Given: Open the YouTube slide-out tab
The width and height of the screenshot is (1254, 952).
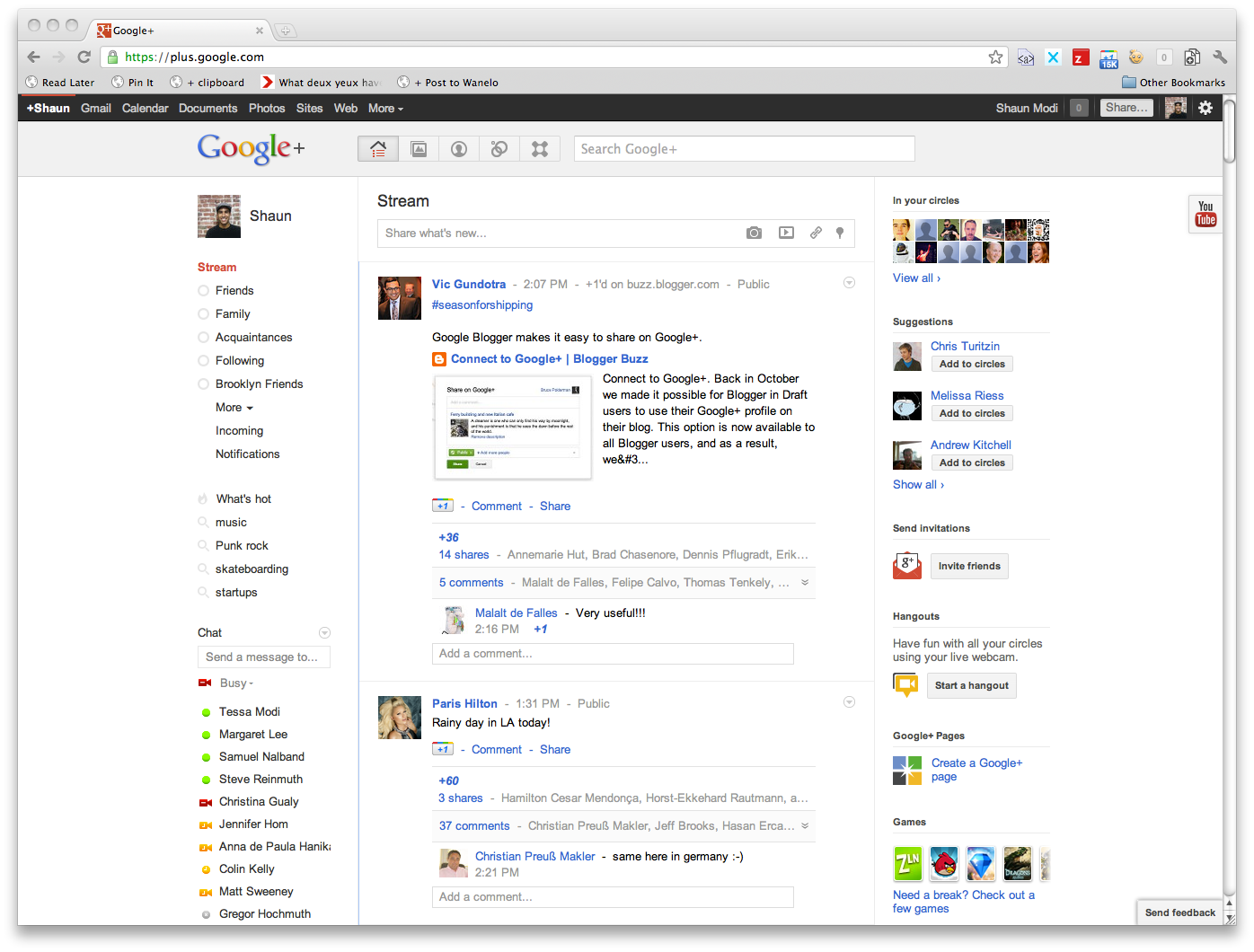Looking at the screenshot, I should tap(1205, 214).
